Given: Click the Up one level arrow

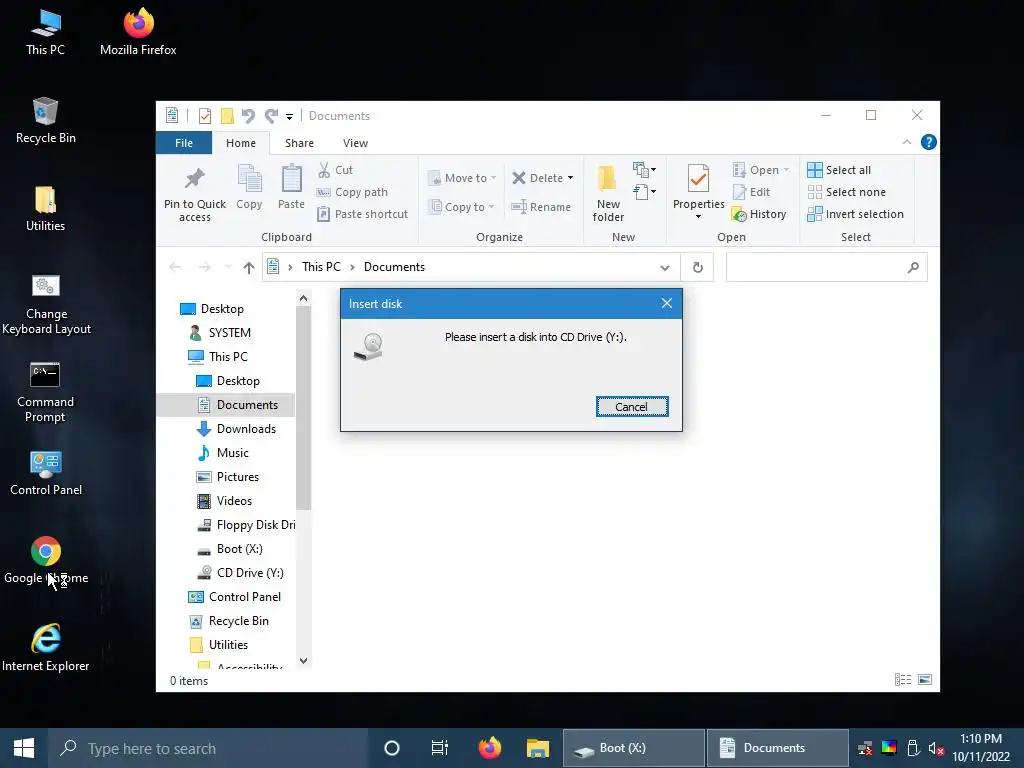Looking at the screenshot, I should [249, 267].
